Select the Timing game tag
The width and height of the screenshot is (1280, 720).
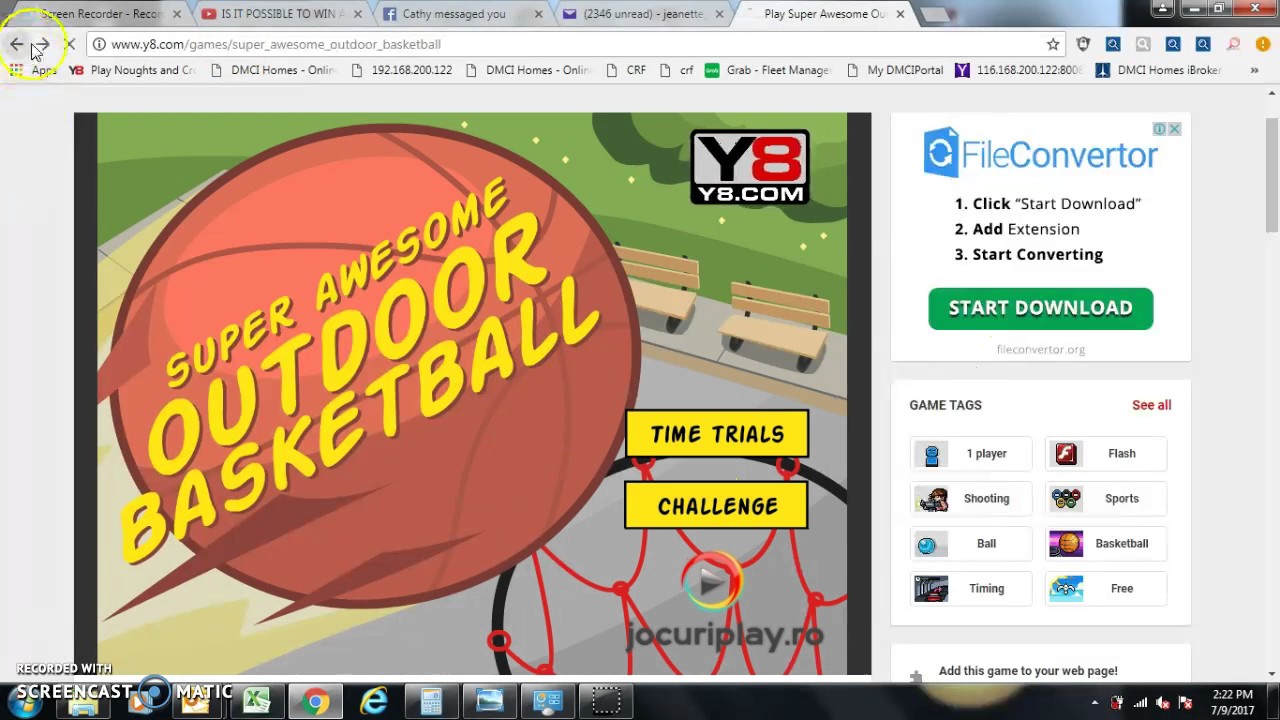pos(973,588)
